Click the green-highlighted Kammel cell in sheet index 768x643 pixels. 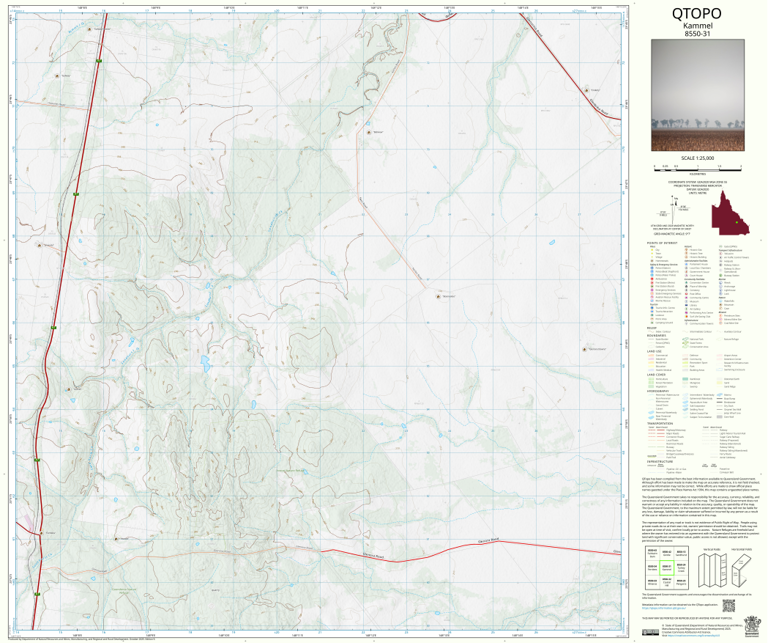pyautogui.click(x=666, y=568)
